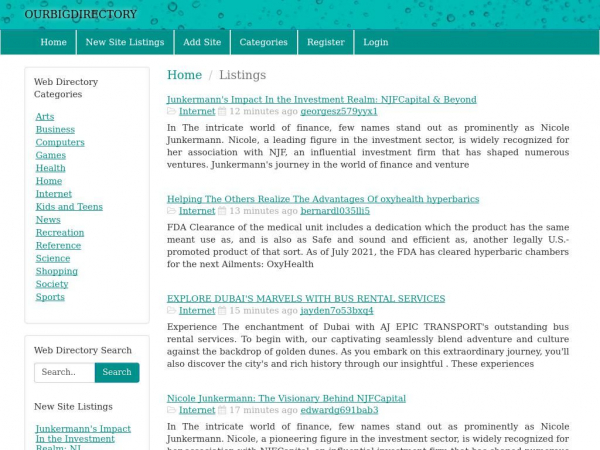Open the sidebar Junkermann's Impact new listing link
Screen dimensions: 600x450
coord(83,439)
